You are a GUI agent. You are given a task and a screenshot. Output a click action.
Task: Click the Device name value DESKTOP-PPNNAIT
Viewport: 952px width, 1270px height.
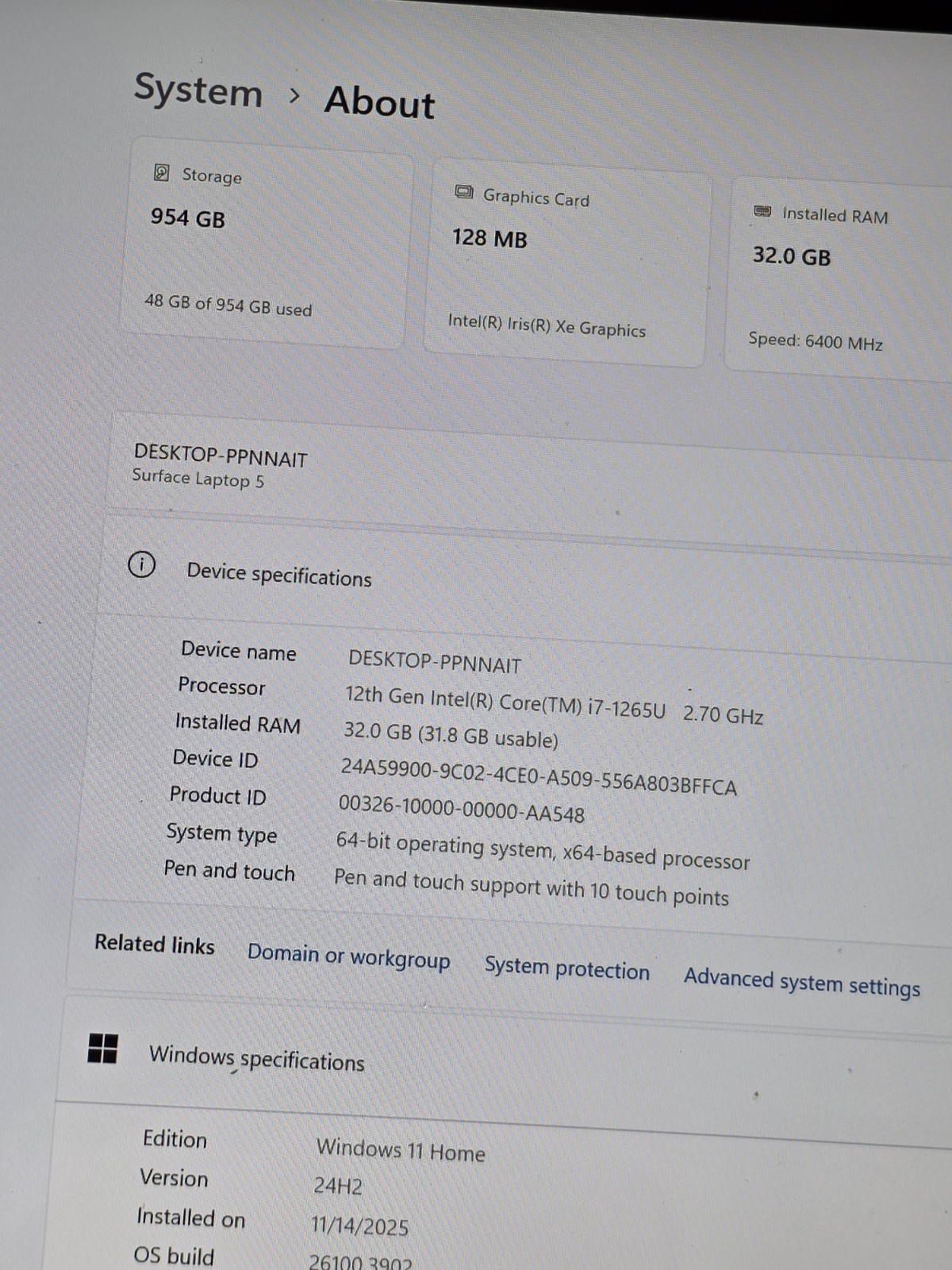(x=435, y=662)
